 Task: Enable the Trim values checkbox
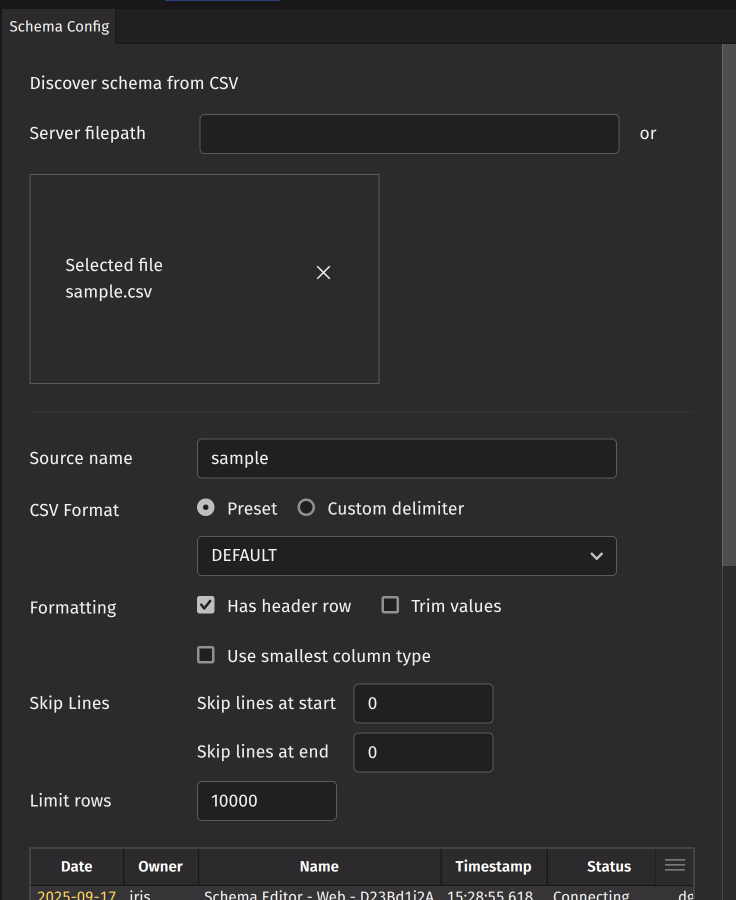[x=391, y=606]
